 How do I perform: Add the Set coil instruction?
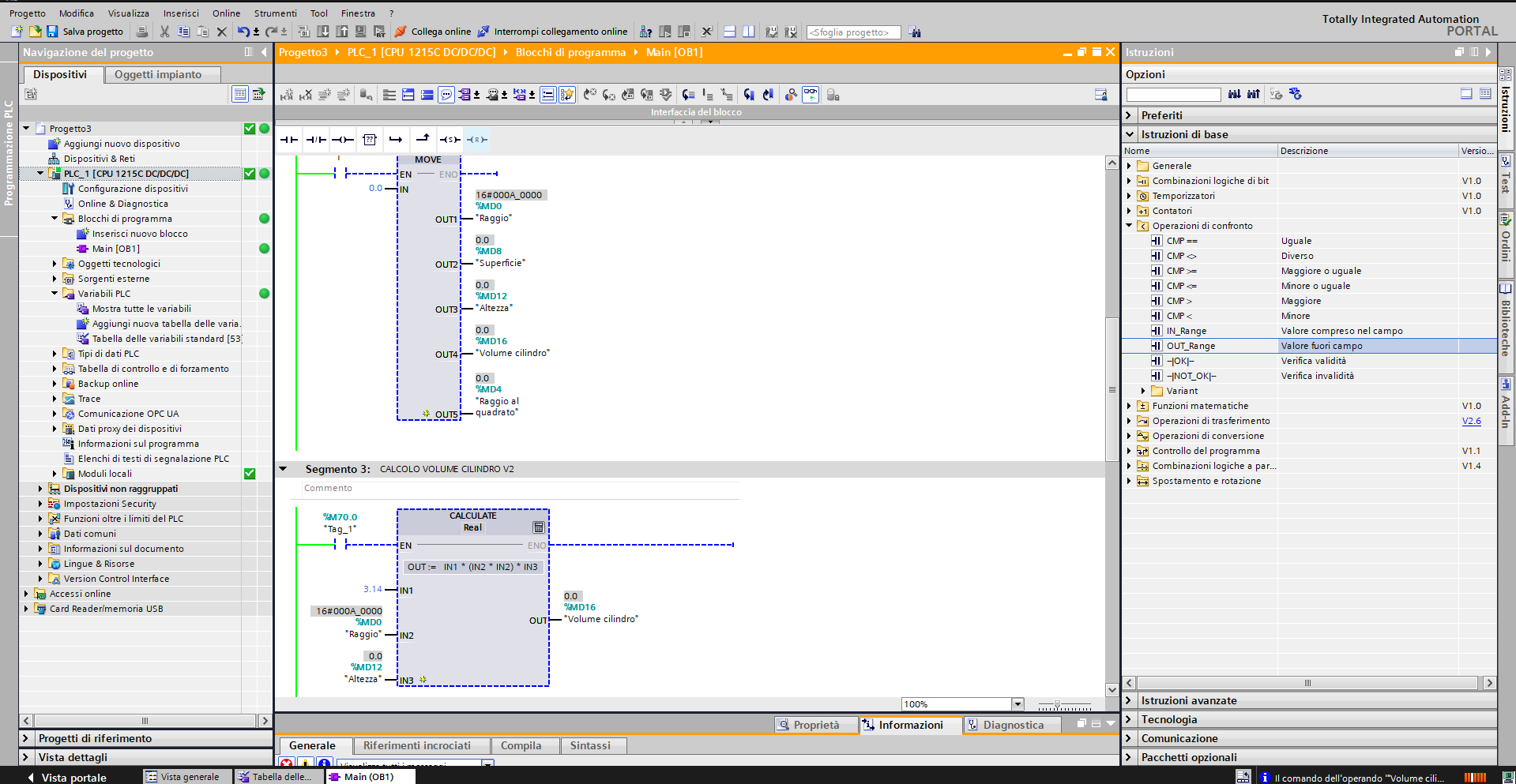(450, 140)
